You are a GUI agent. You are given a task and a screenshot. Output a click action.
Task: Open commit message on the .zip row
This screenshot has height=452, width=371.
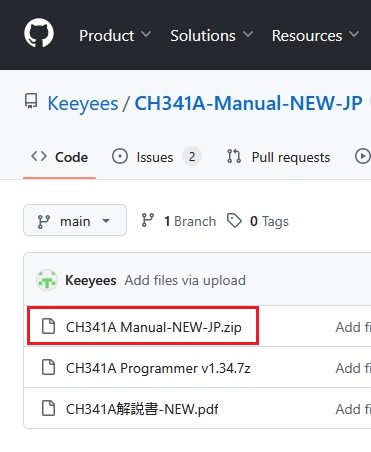353,327
